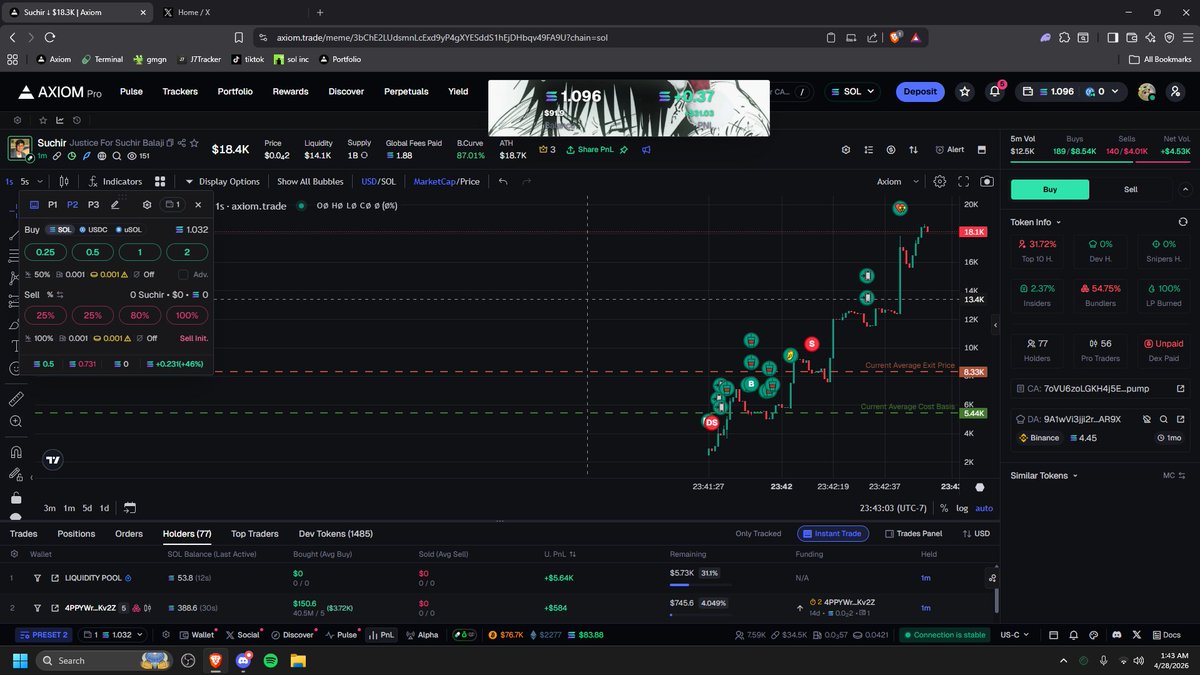Click Share PnL

[590, 149]
